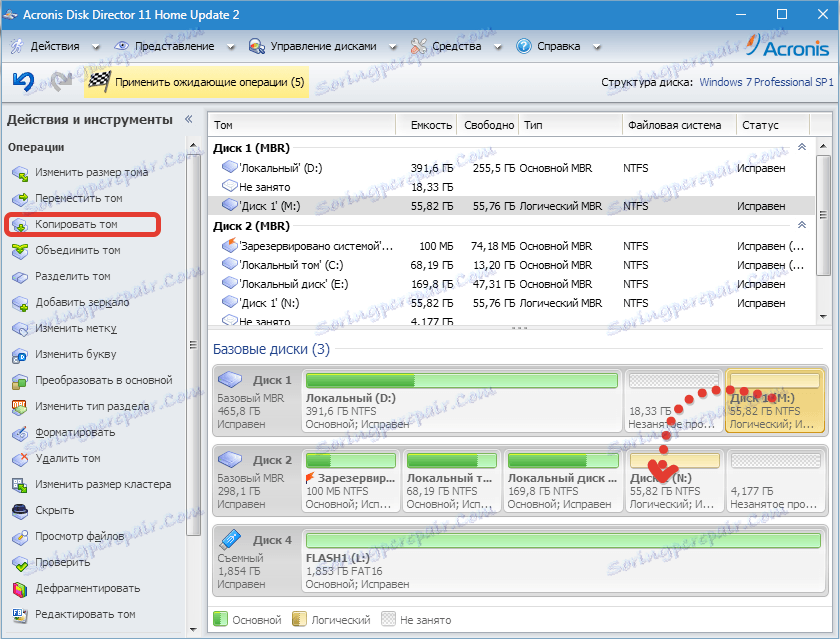Click the Форматировать icon
The width and height of the screenshot is (840, 639).
pos(20,433)
